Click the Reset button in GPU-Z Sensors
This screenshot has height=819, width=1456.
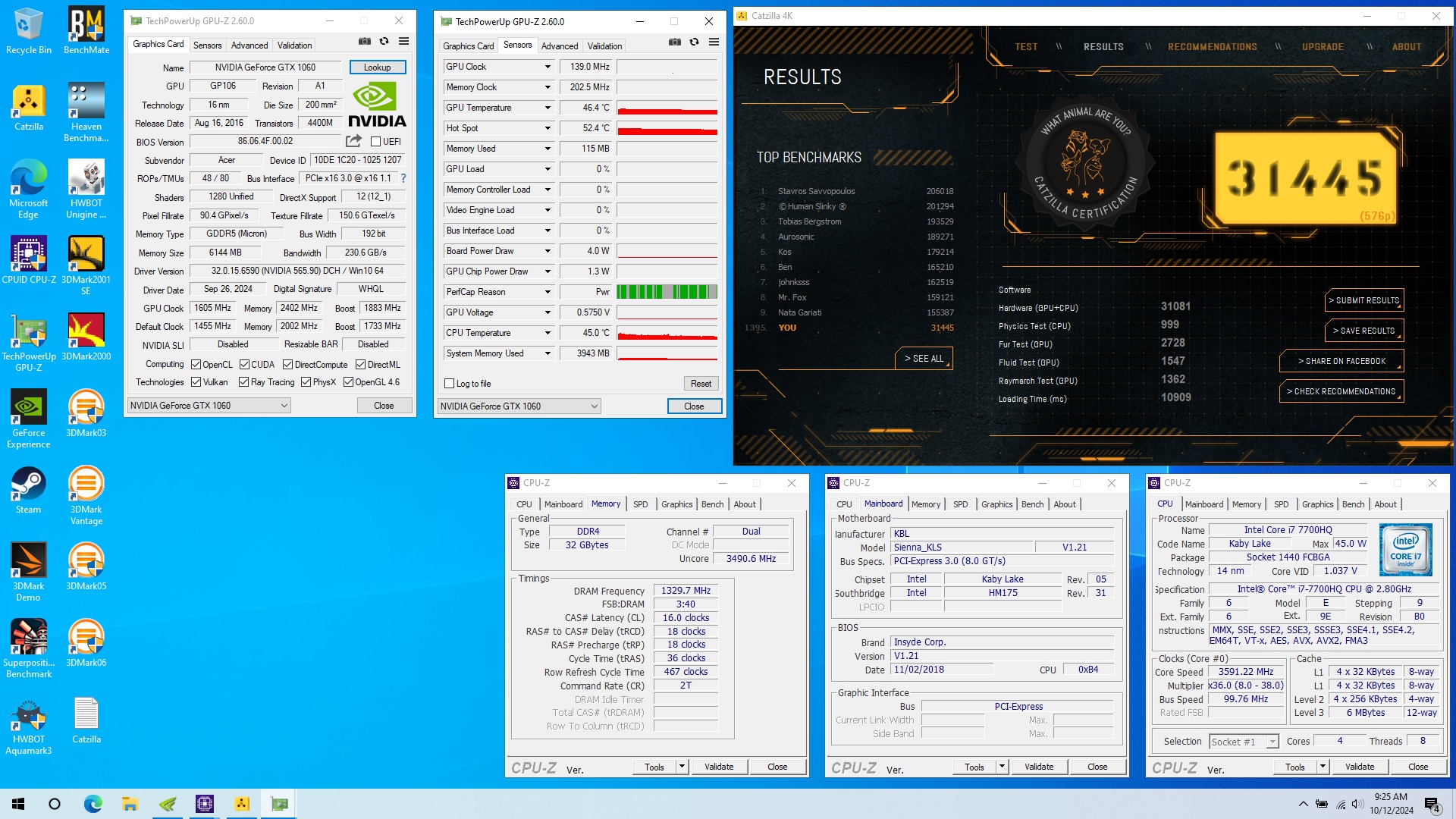701,384
